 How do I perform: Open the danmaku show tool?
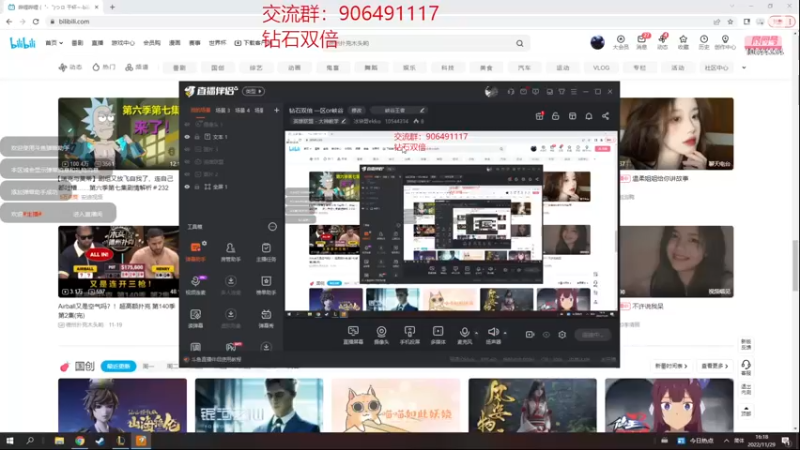[266, 318]
